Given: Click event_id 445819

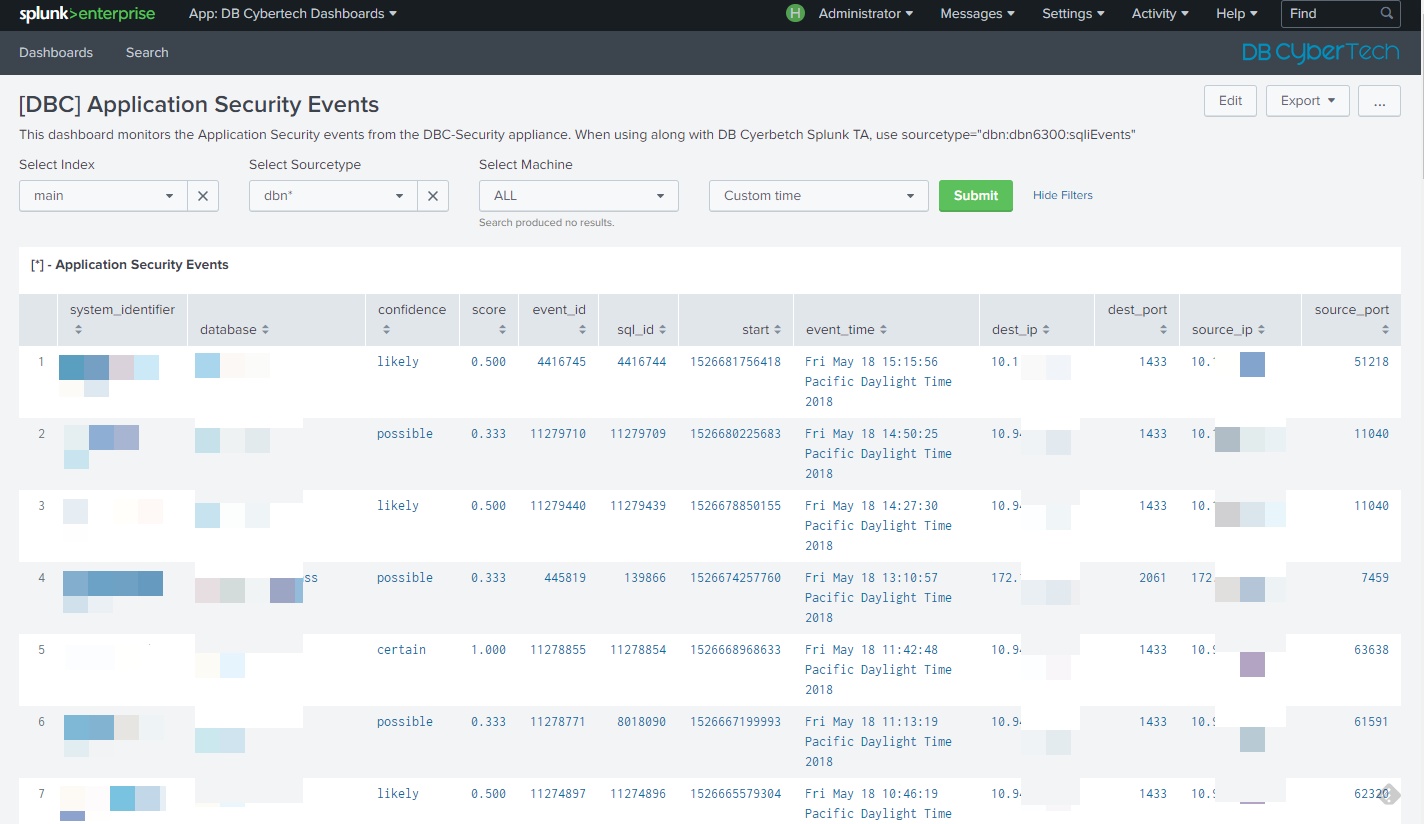Looking at the screenshot, I should (565, 578).
